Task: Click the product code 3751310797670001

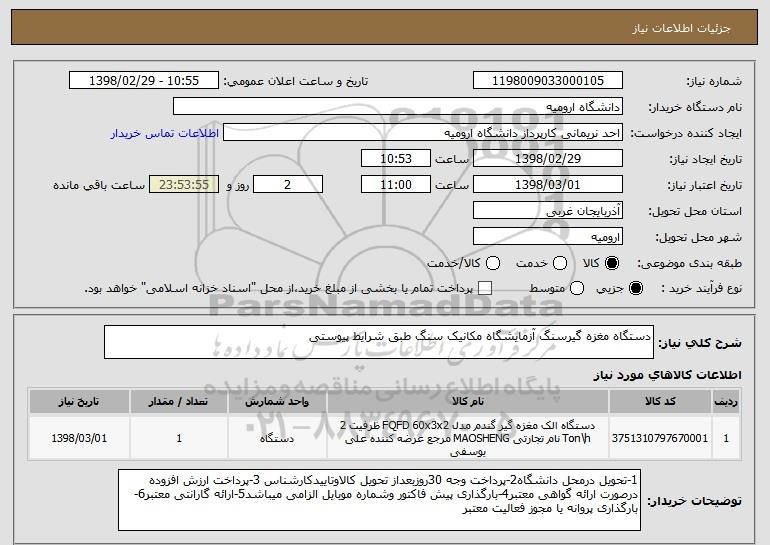Action: tap(660, 438)
